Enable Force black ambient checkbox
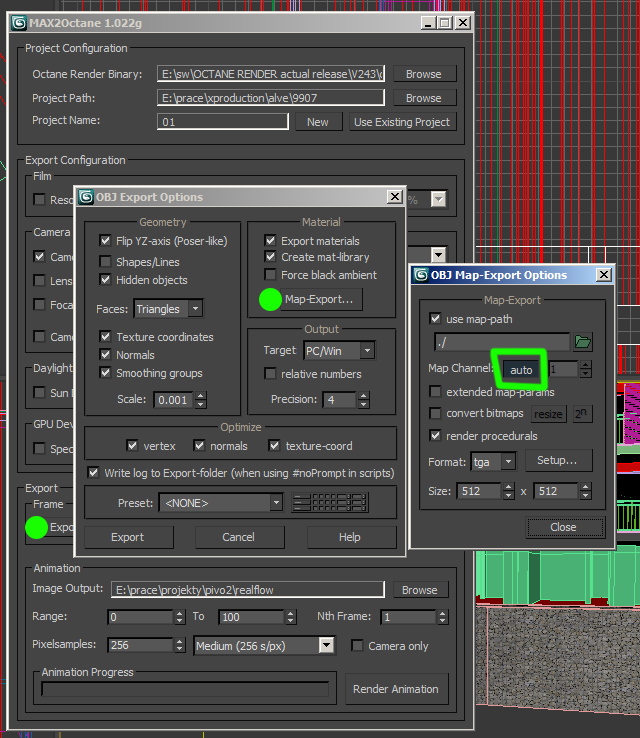640x738 pixels. click(x=270, y=274)
